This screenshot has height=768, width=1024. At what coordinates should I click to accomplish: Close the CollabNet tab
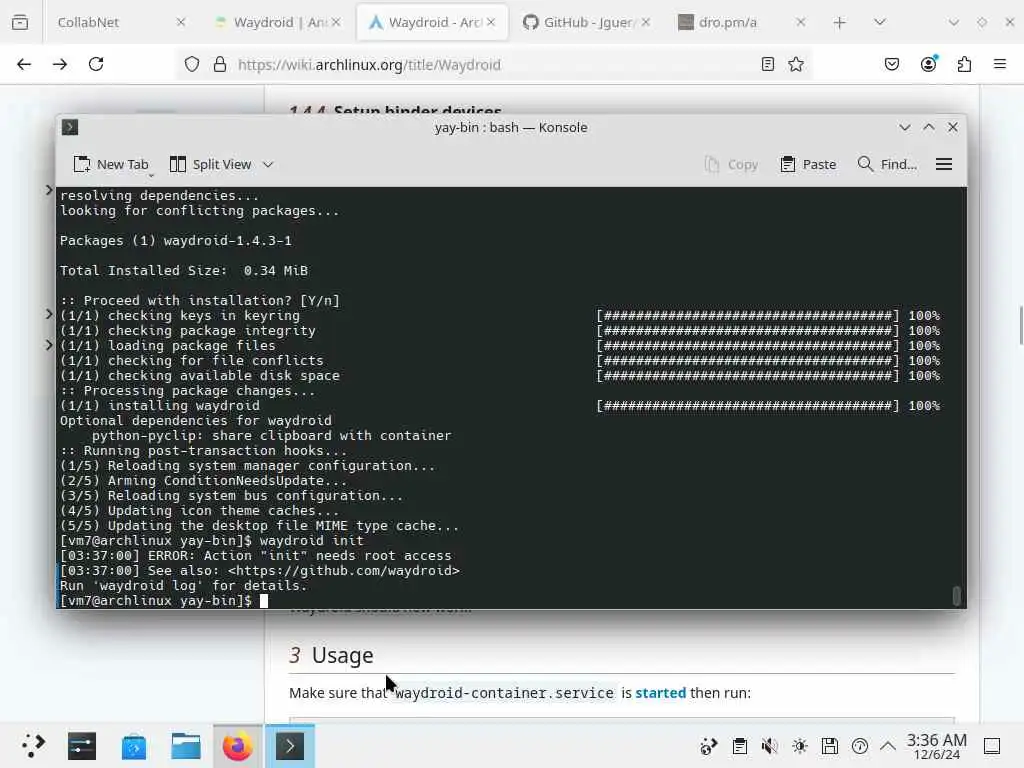[181, 22]
